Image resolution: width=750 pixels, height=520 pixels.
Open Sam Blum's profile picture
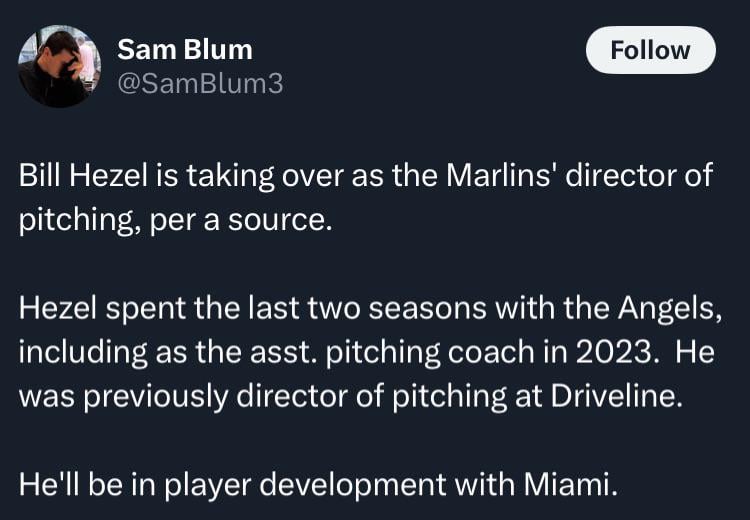coord(59,66)
